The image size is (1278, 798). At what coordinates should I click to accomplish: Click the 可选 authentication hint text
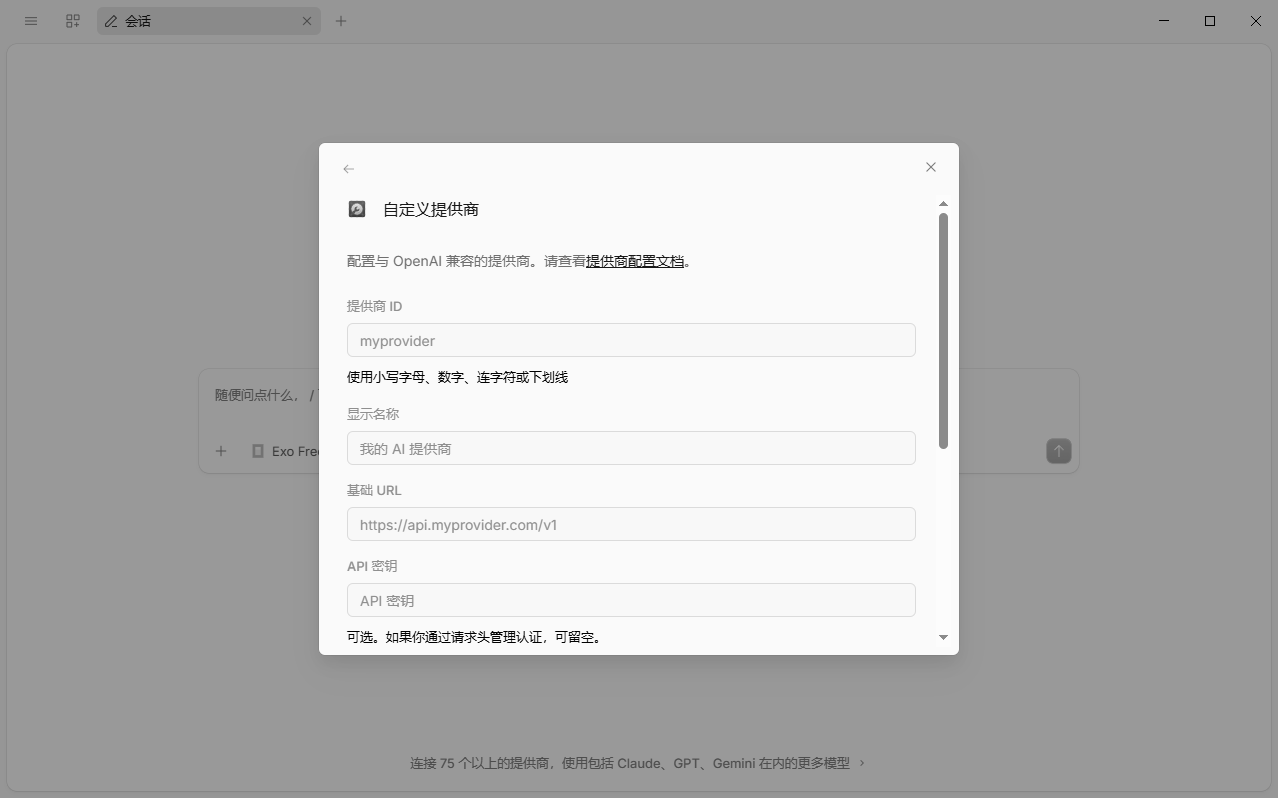point(476,637)
